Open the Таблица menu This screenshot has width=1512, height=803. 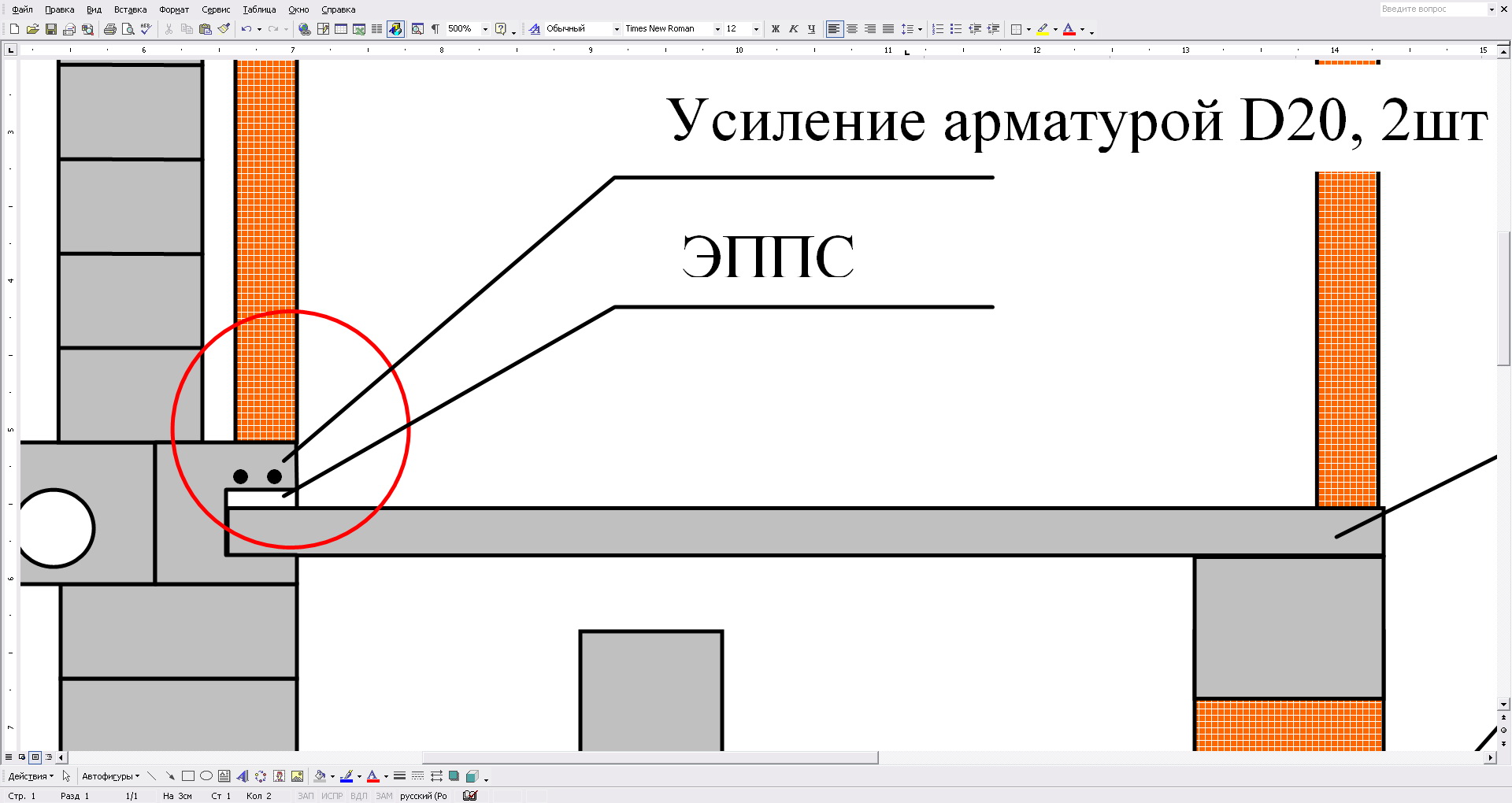coord(259,9)
